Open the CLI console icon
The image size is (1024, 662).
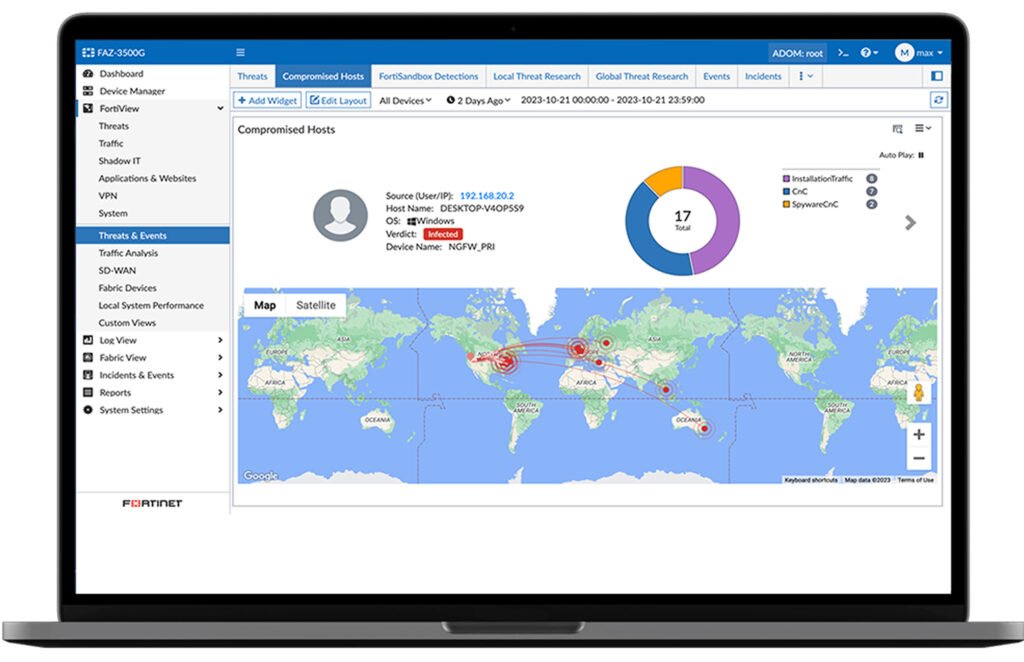[843, 52]
